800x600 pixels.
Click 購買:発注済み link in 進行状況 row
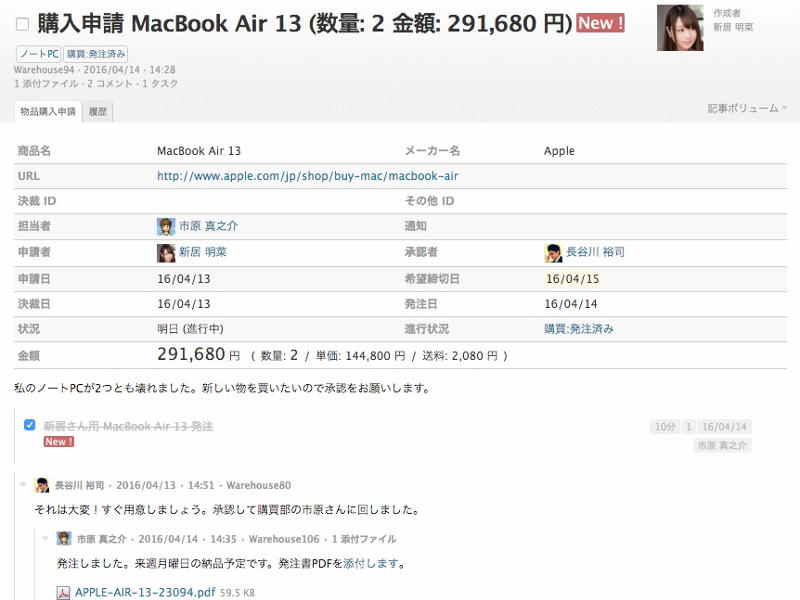[x=579, y=329]
